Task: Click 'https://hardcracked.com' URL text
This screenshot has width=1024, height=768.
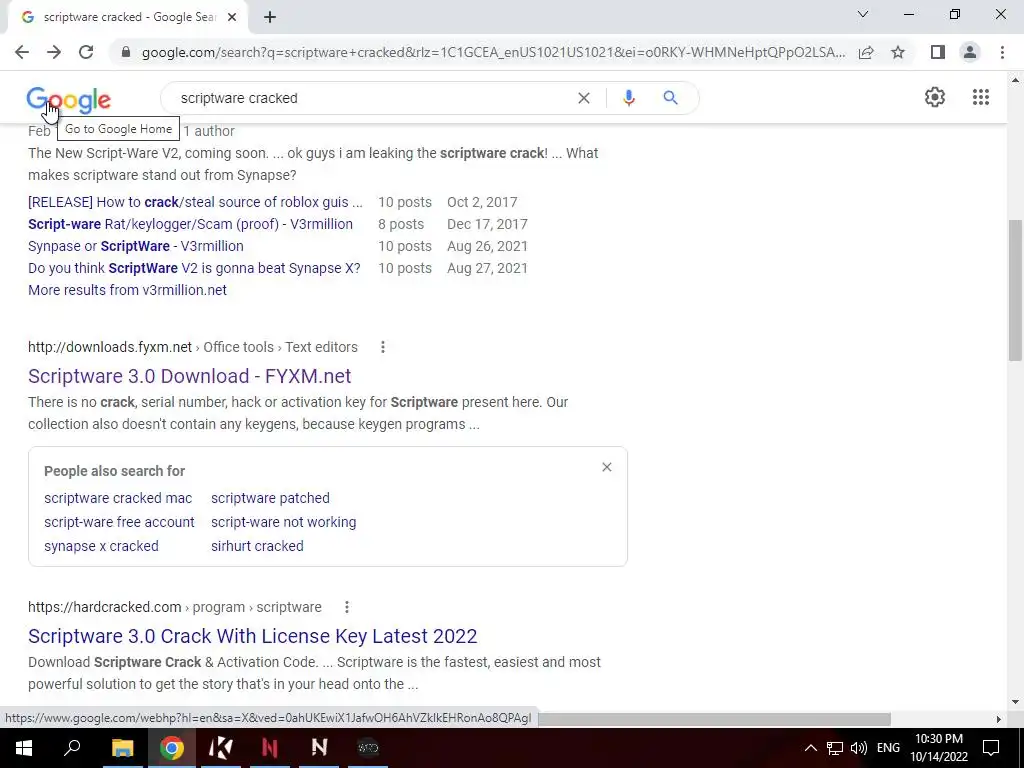Action: pyautogui.click(x=105, y=607)
